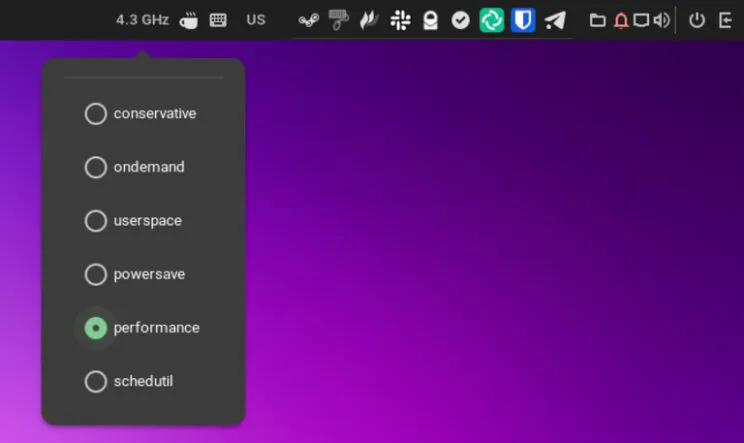Image resolution: width=744 pixels, height=443 pixels.
Task: Click the checkmark circle tray icon
Action: coord(460,20)
